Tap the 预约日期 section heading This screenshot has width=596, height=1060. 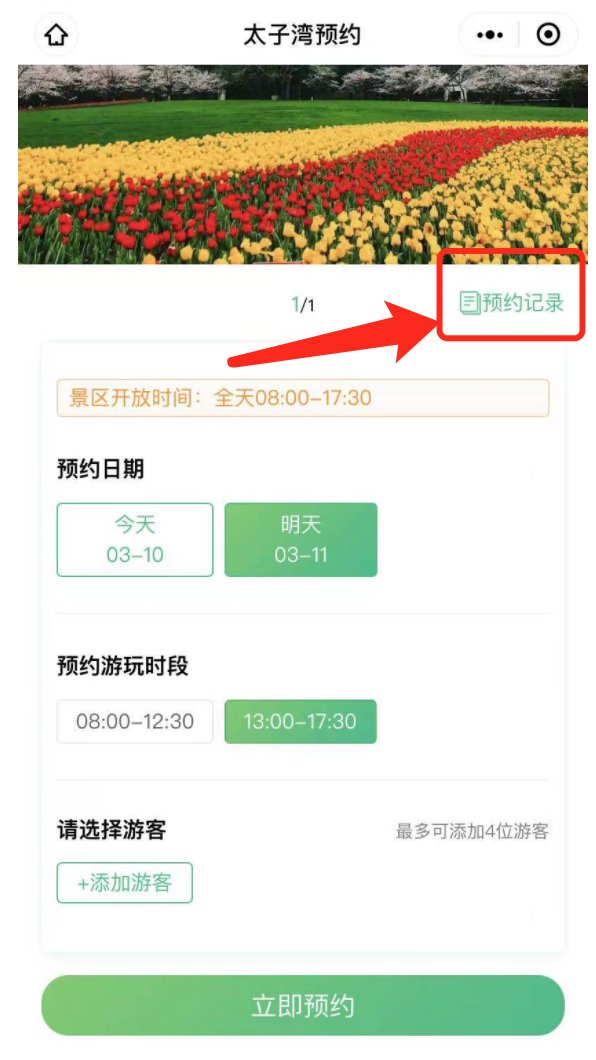coord(100,468)
